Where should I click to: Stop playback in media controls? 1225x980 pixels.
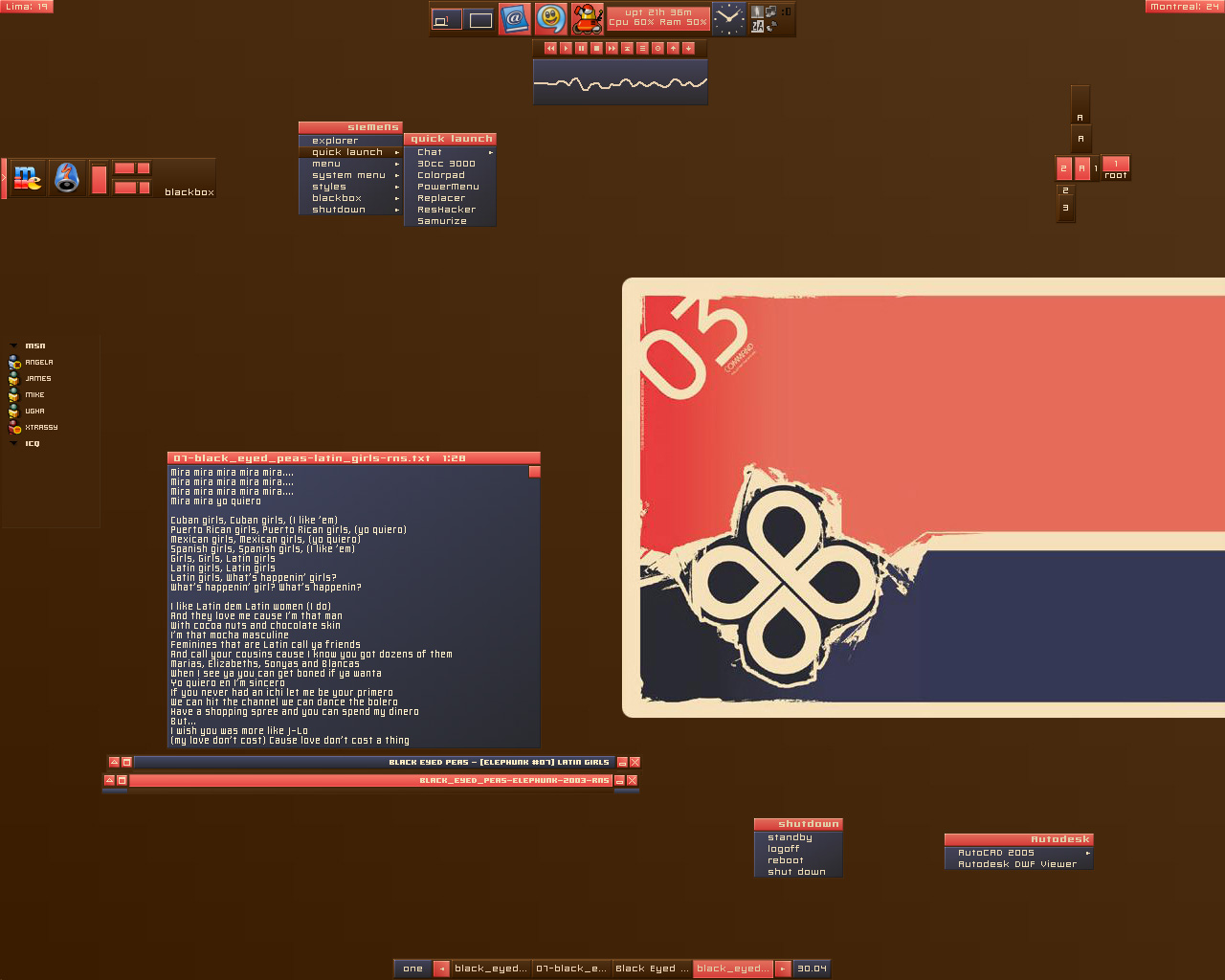click(596, 48)
